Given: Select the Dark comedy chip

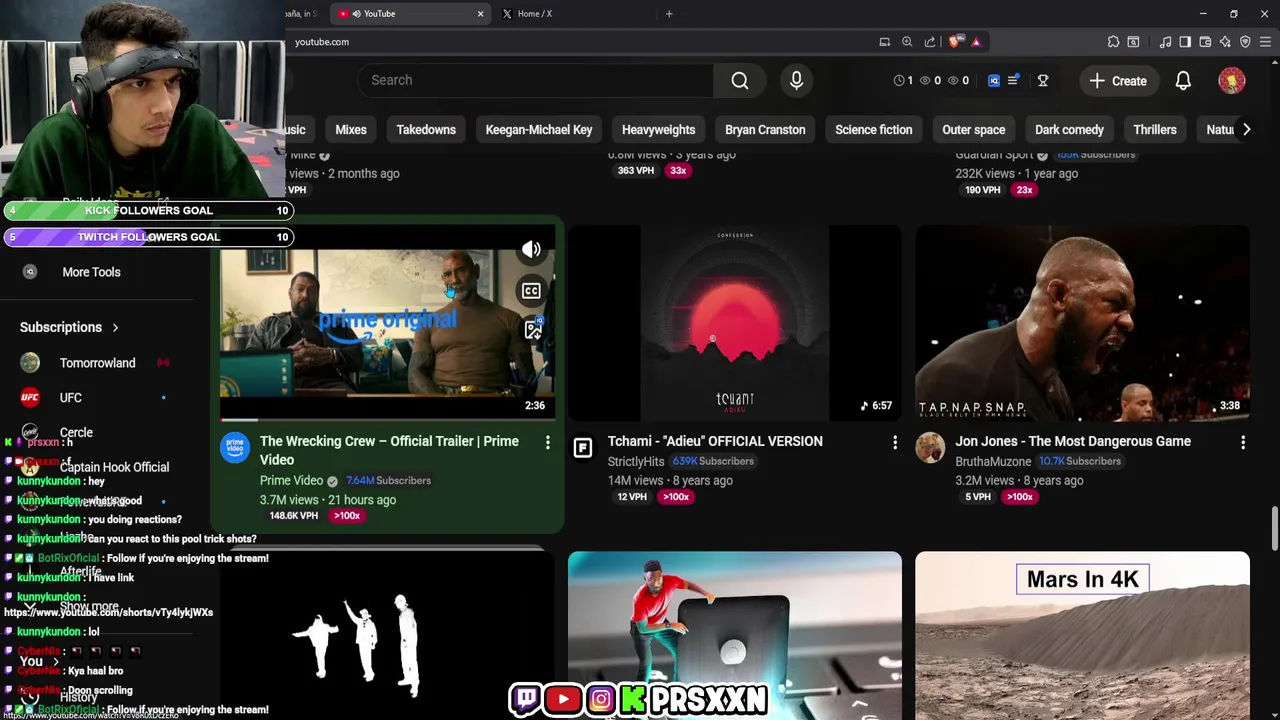Looking at the screenshot, I should pos(1069,130).
